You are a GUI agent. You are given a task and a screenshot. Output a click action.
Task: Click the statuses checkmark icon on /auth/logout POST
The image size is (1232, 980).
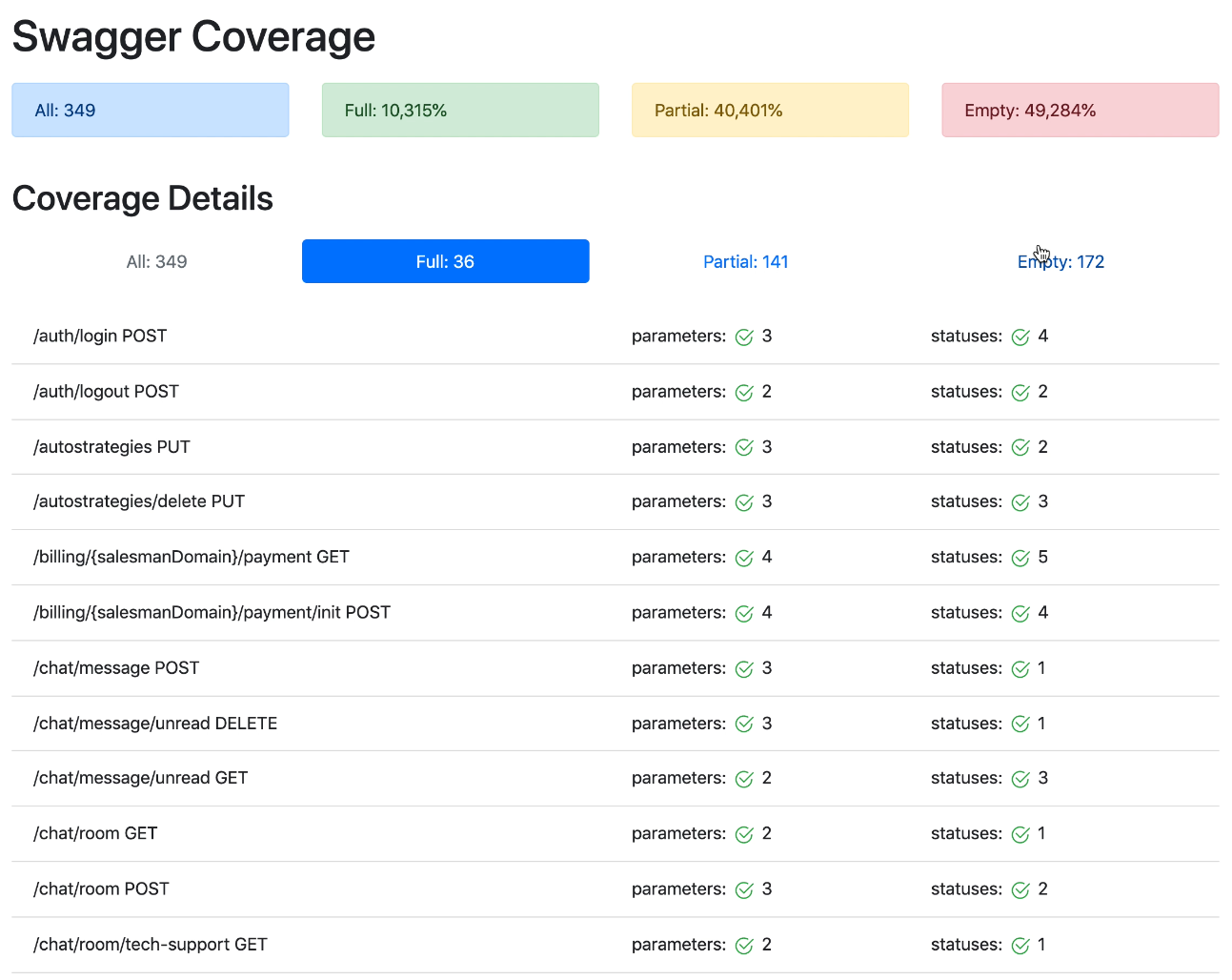pos(1020,391)
